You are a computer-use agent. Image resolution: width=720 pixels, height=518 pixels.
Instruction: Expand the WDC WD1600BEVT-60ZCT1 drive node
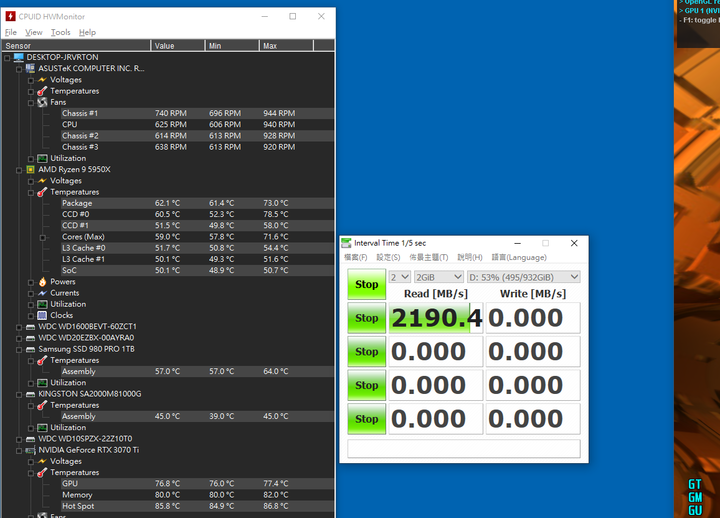tap(19, 327)
